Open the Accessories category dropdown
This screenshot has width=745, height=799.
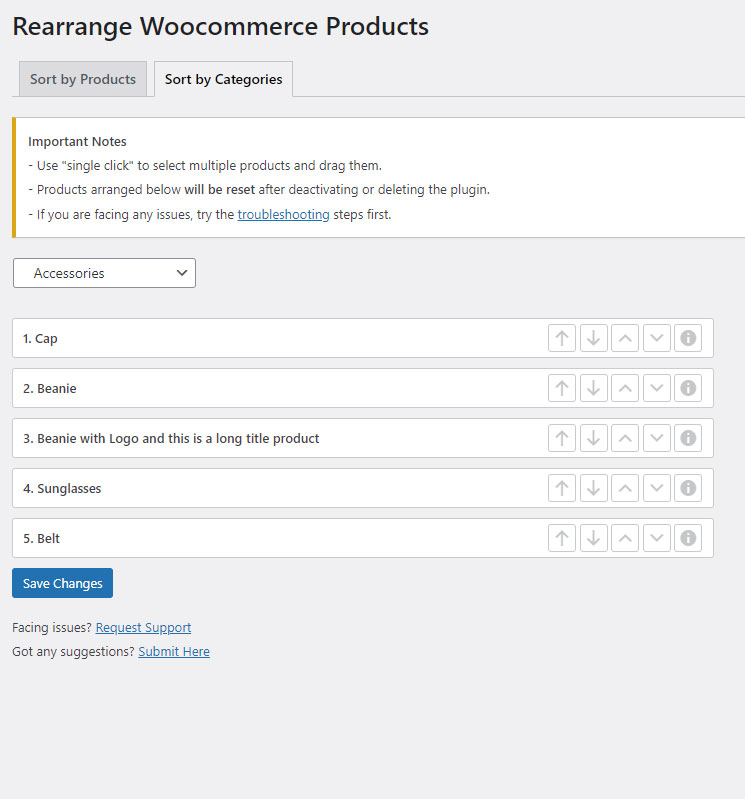[x=104, y=273]
